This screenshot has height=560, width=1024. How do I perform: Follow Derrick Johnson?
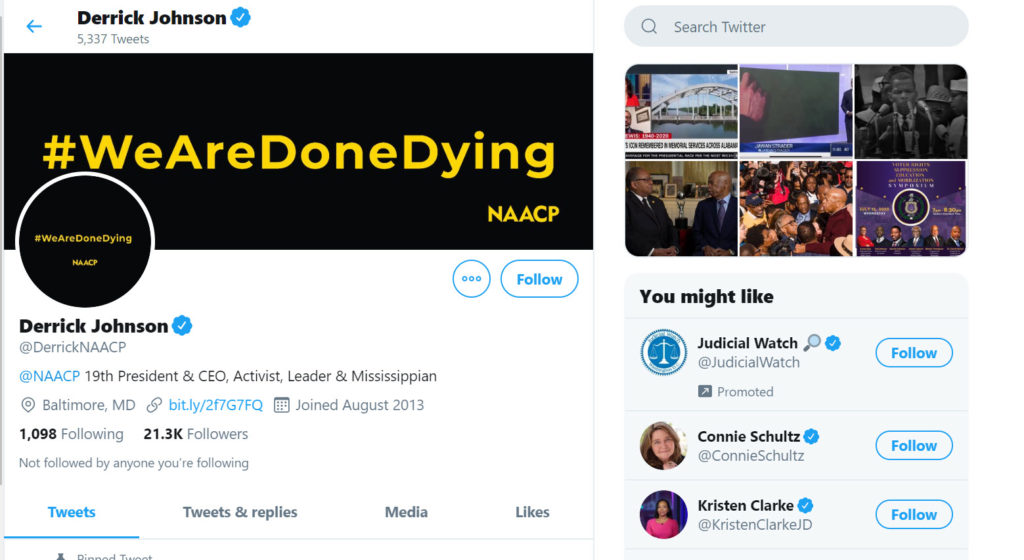[x=539, y=279]
